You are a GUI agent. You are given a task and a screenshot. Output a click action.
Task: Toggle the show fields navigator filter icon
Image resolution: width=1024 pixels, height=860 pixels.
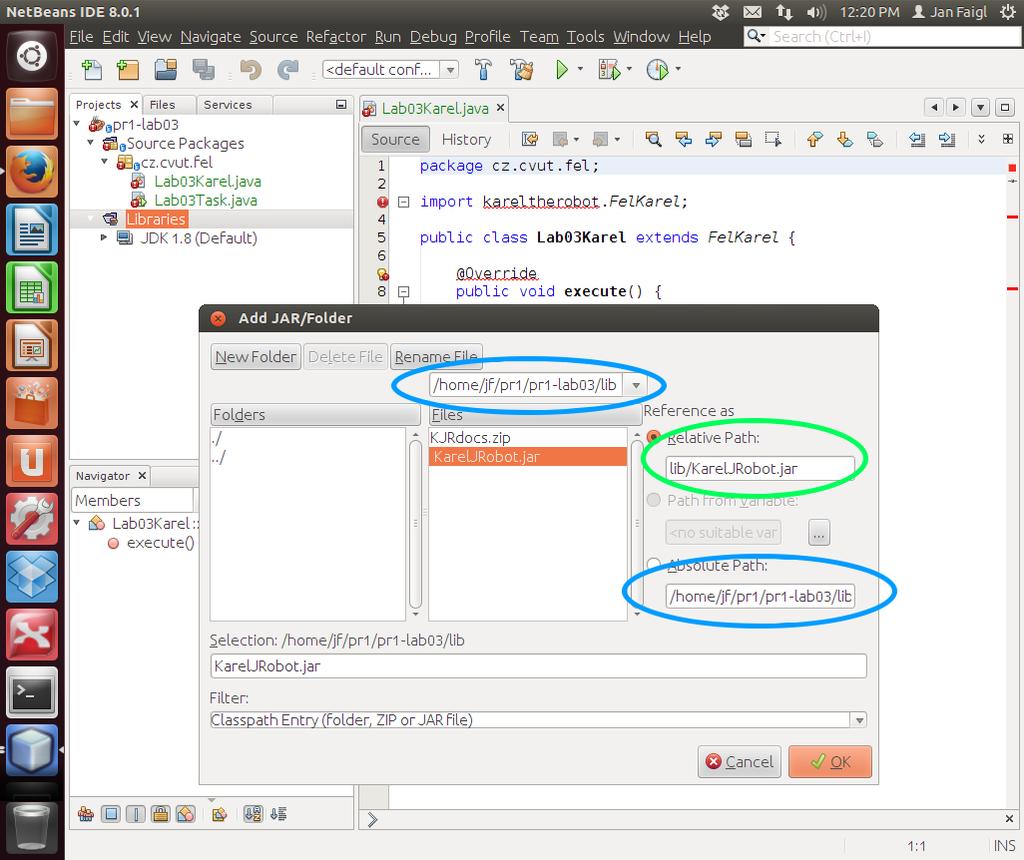point(111,814)
